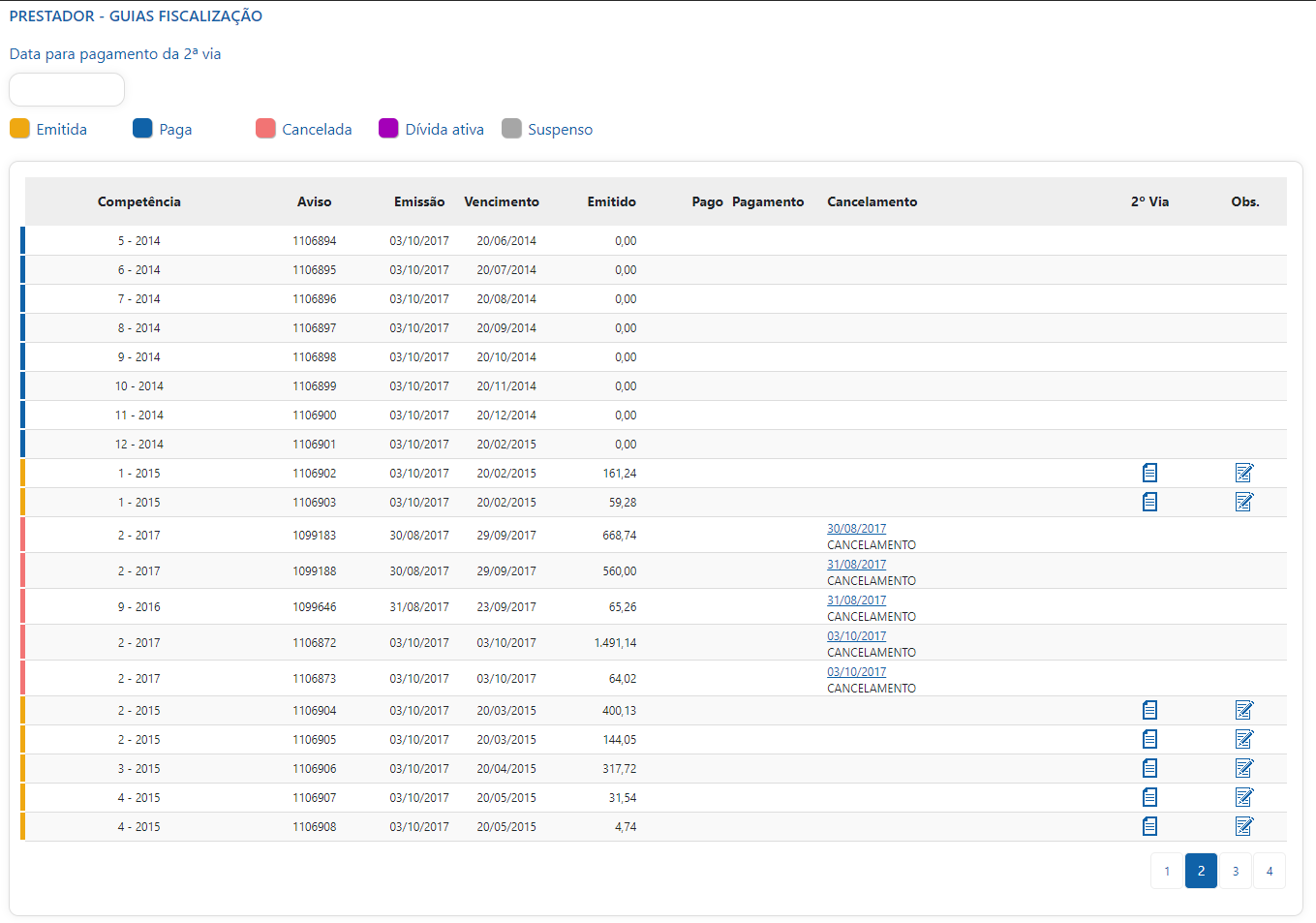Edit observation for aviso 1106902
This screenshot has height=923, width=1316.
click(x=1244, y=473)
